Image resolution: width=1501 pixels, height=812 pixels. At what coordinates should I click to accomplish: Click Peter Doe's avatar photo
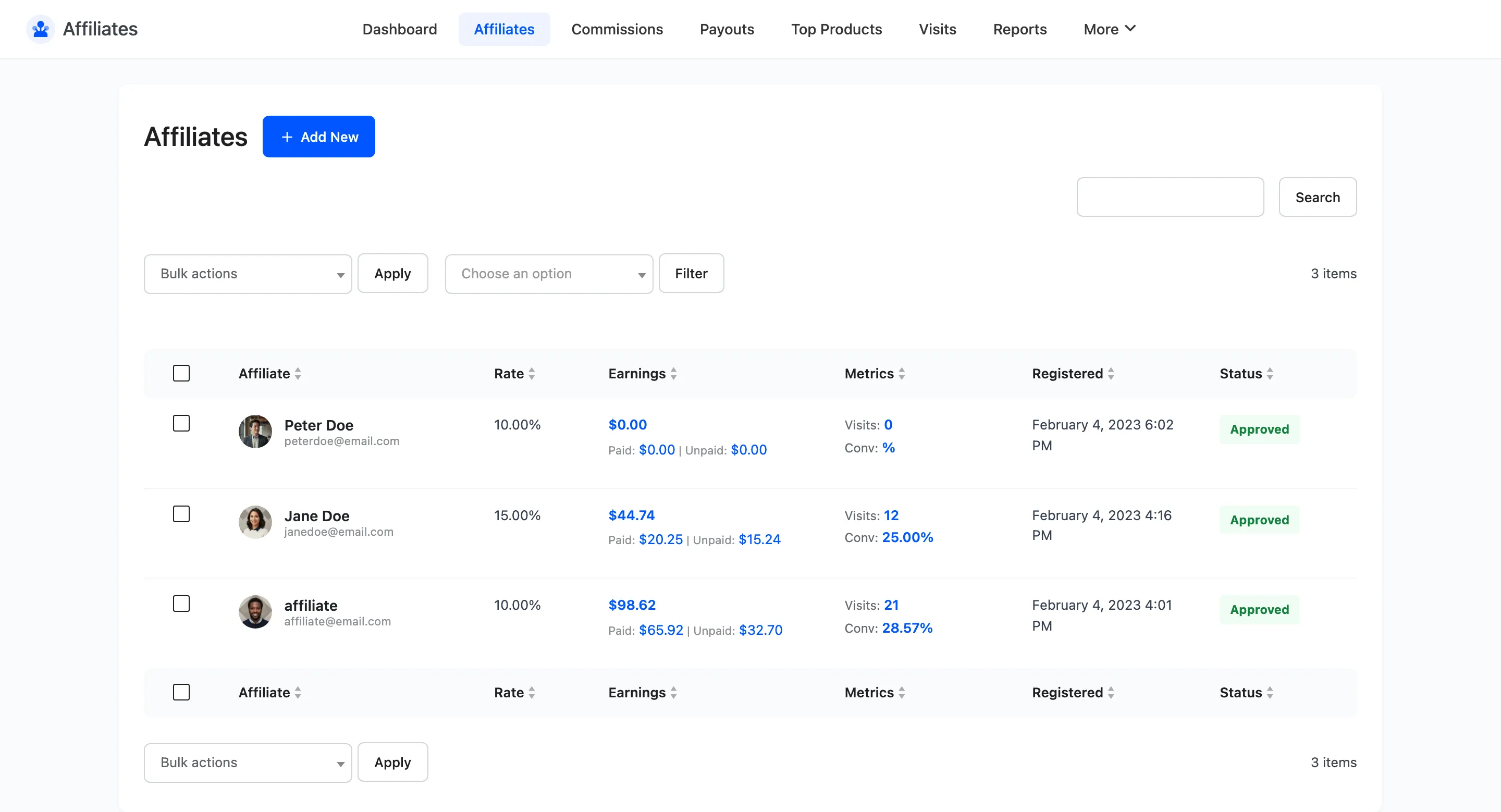pos(255,432)
